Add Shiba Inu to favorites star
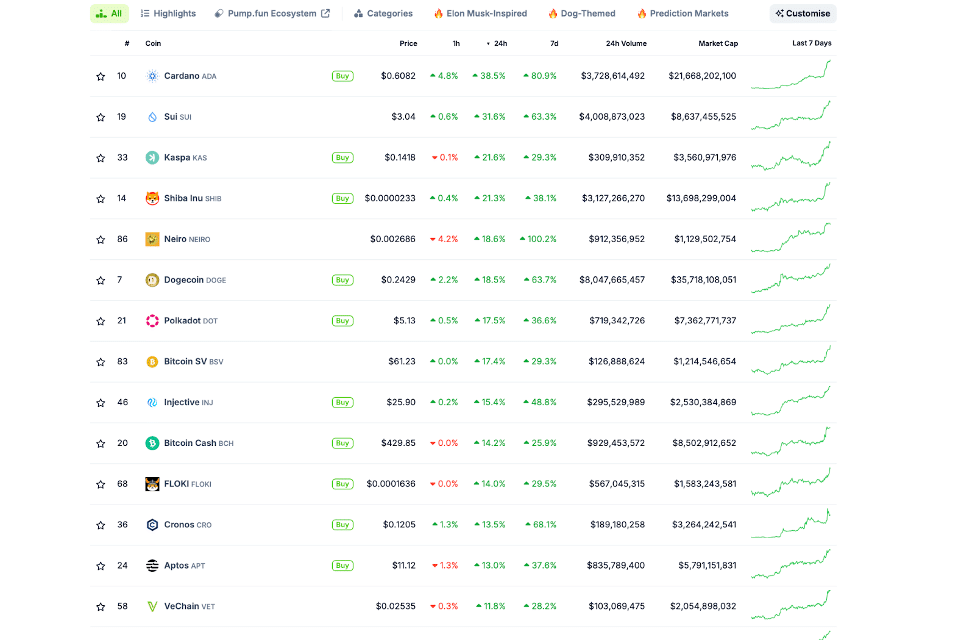977x641 pixels. [100, 199]
